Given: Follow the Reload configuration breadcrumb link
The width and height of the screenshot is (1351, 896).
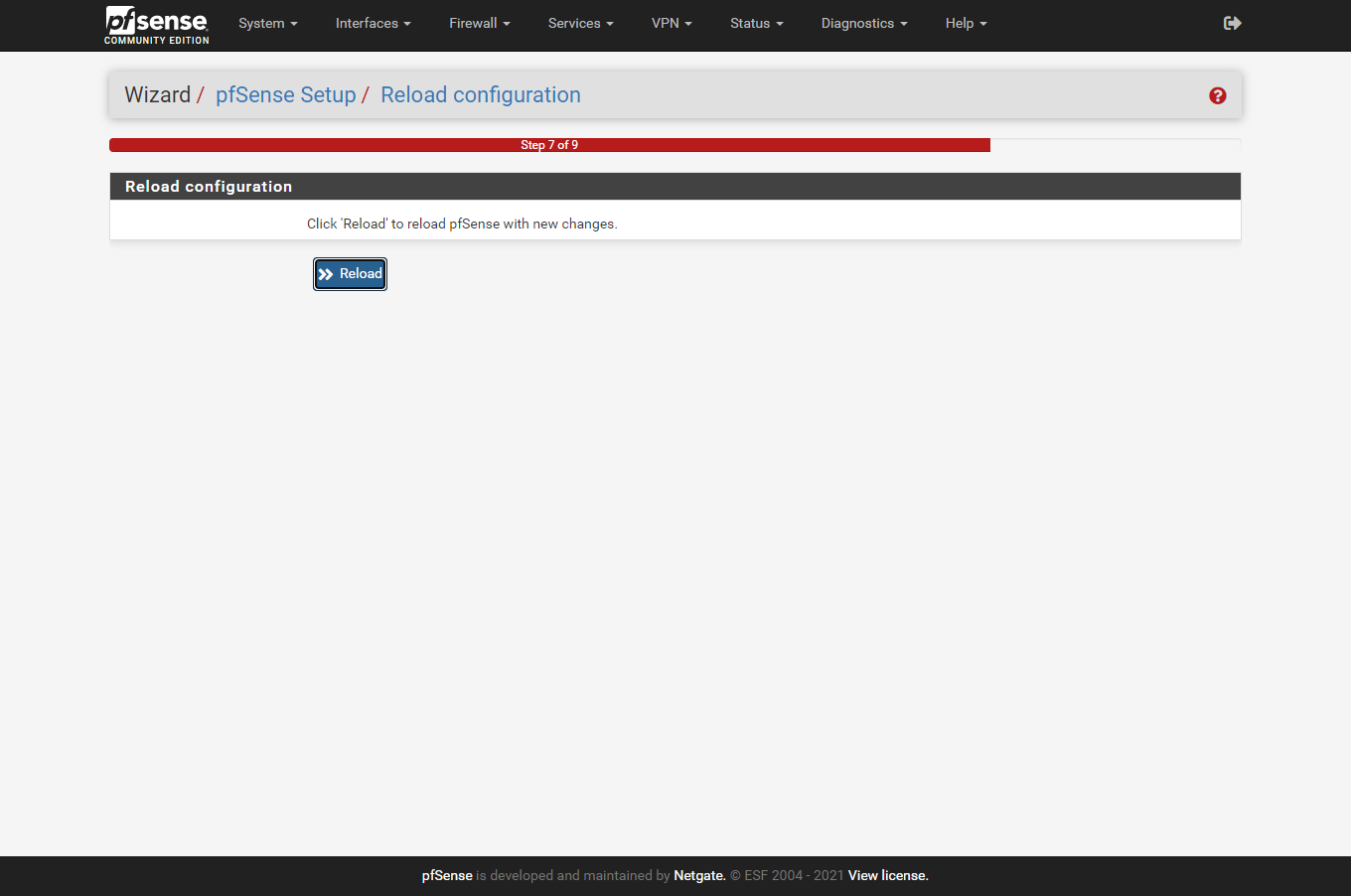Looking at the screenshot, I should coord(481,95).
